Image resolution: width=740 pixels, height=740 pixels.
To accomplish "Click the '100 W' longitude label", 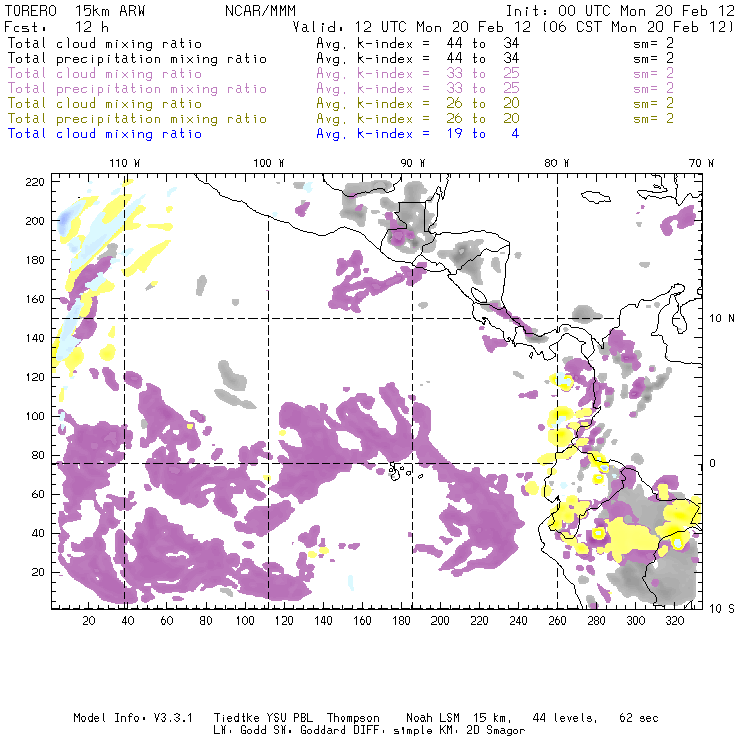I will [x=269, y=163].
